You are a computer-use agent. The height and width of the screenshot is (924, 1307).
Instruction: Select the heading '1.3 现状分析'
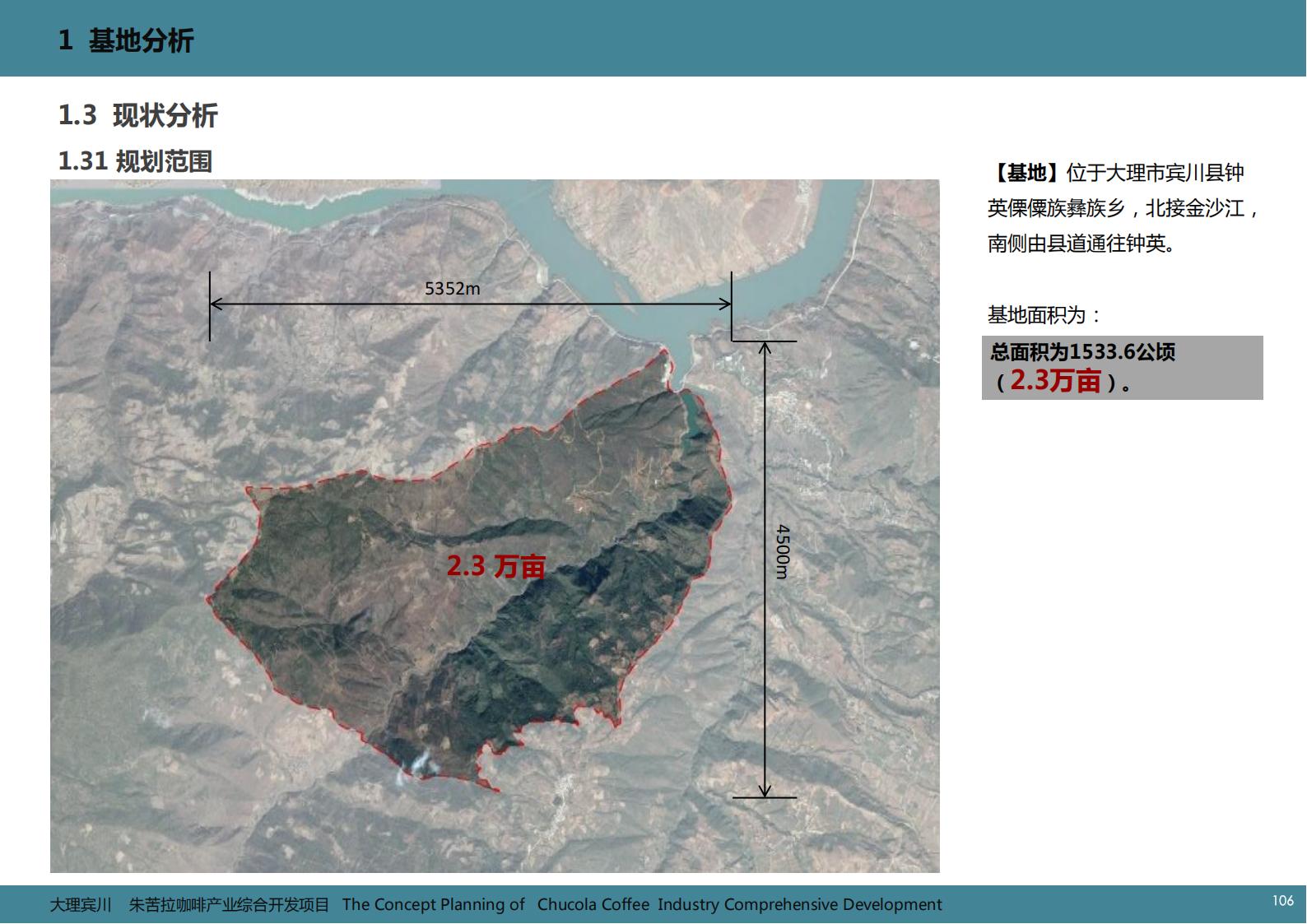click(x=137, y=115)
